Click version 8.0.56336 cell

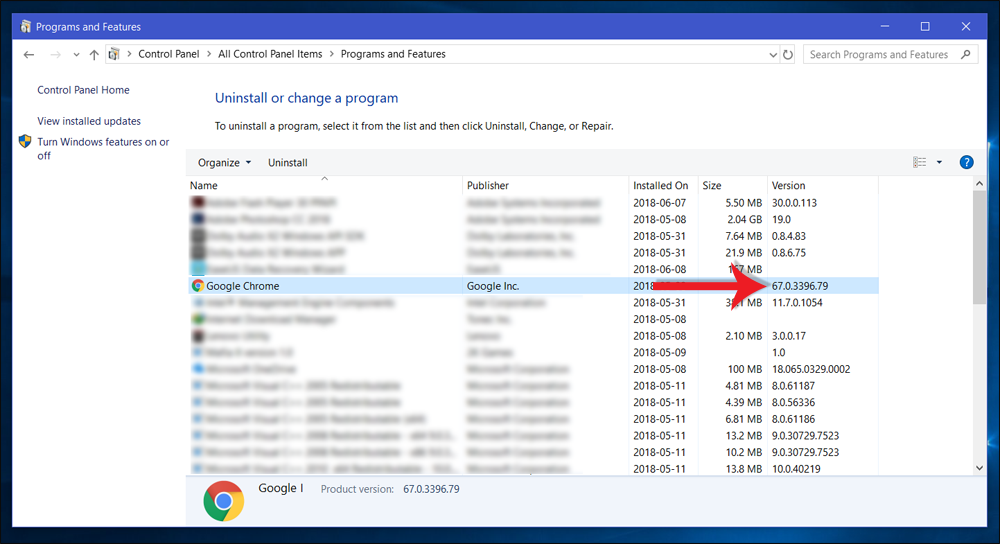click(x=793, y=402)
